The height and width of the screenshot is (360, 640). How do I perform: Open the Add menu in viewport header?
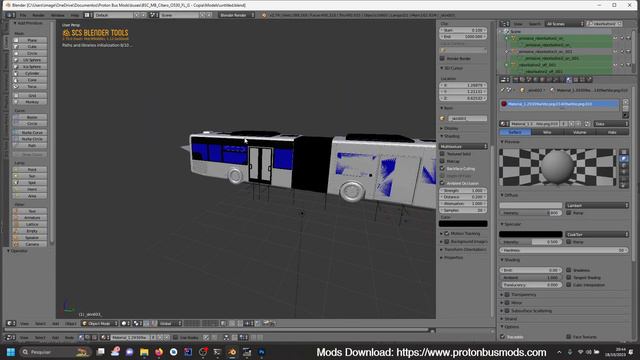point(56,324)
